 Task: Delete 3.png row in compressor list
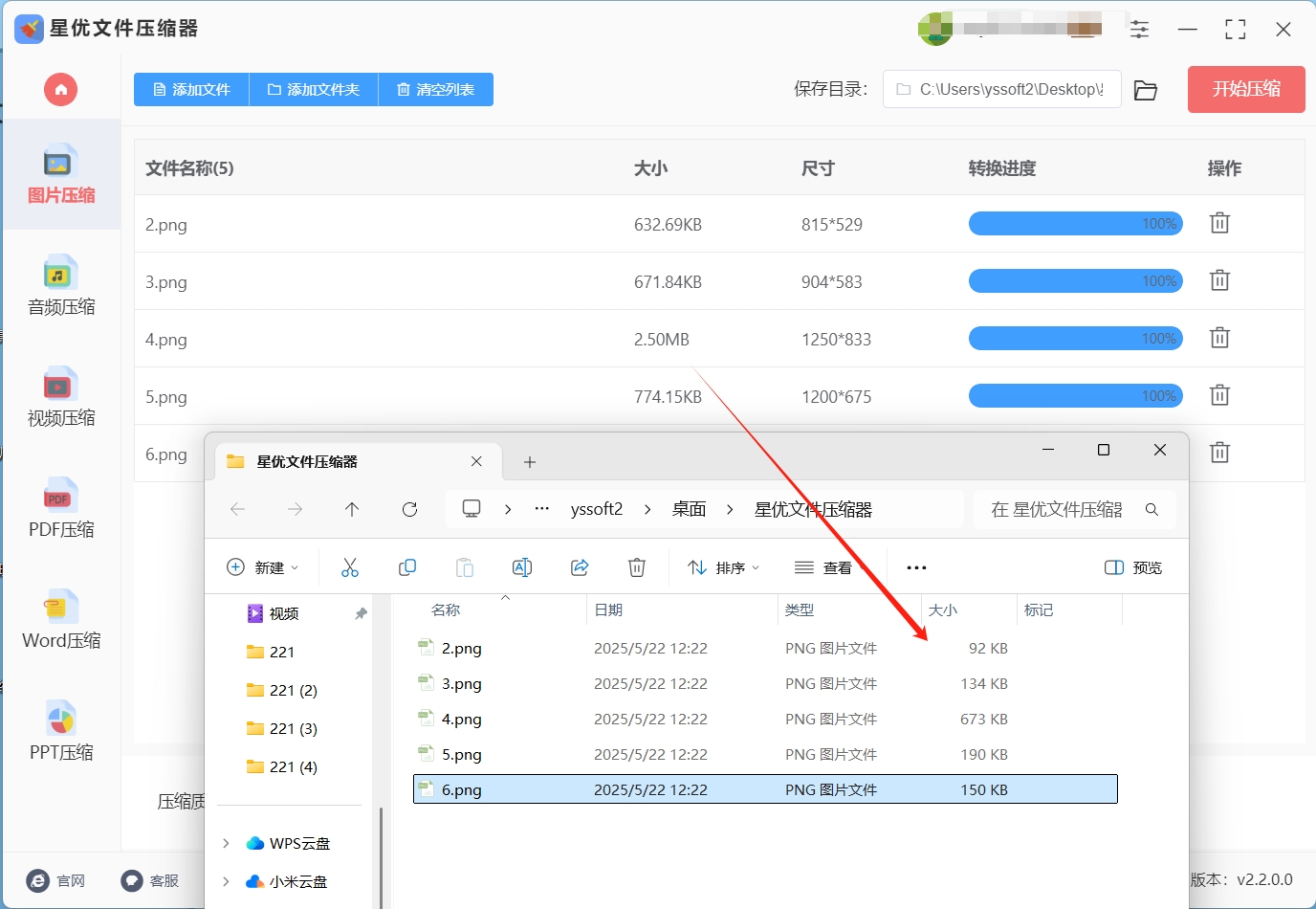[1219, 280]
